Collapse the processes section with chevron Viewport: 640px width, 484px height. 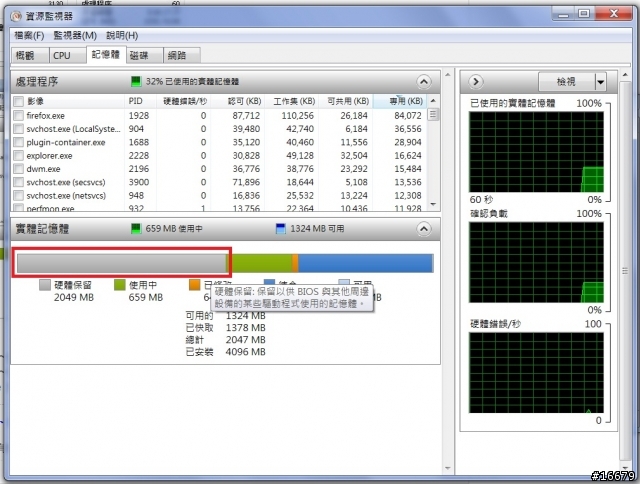[x=424, y=82]
